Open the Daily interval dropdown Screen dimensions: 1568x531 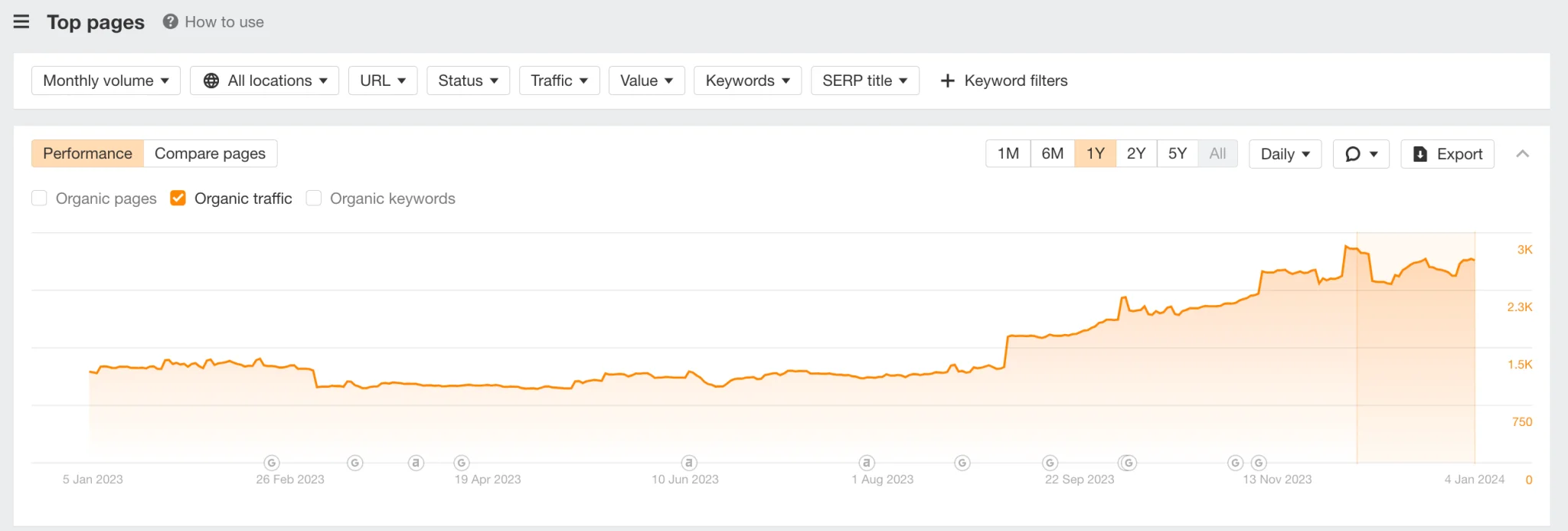pyautogui.click(x=1285, y=154)
